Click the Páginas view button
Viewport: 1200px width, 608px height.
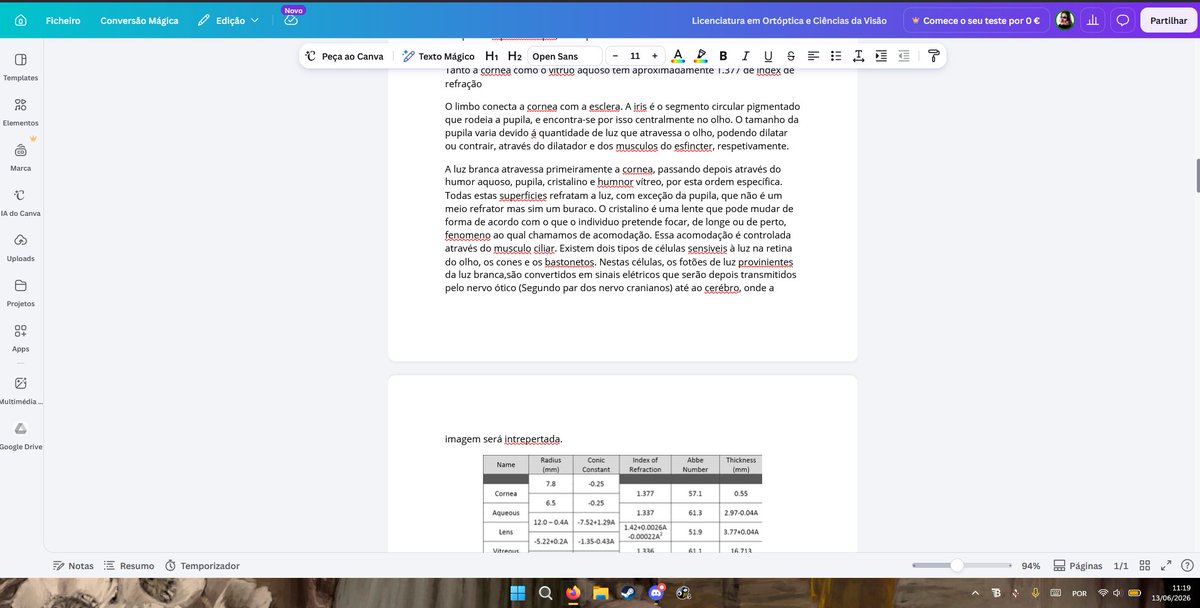(x=1079, y=566)
